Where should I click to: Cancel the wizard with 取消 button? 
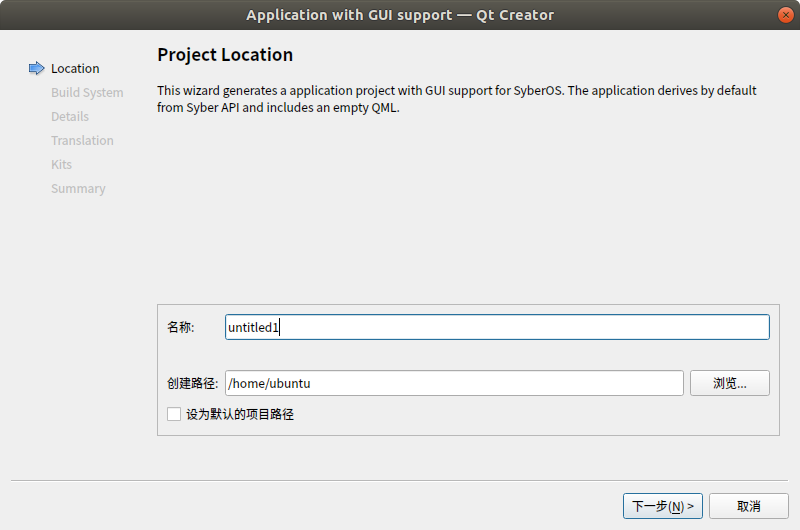point(749,506)
